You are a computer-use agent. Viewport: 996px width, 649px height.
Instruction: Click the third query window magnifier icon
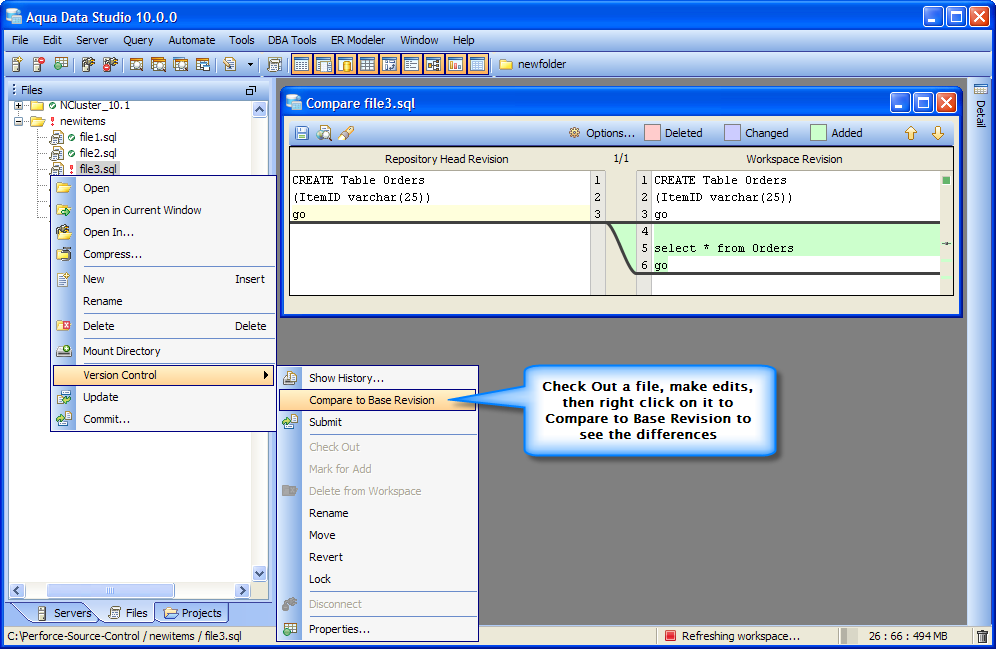coord(180,64)
